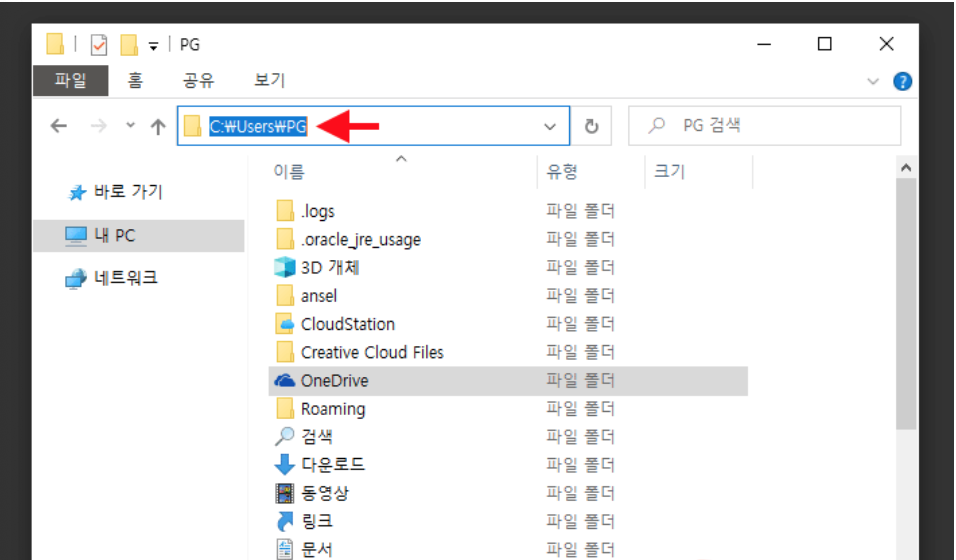956x560 pixels.
Task: Open the 파일 menu tab
Action: coord(71,81)
